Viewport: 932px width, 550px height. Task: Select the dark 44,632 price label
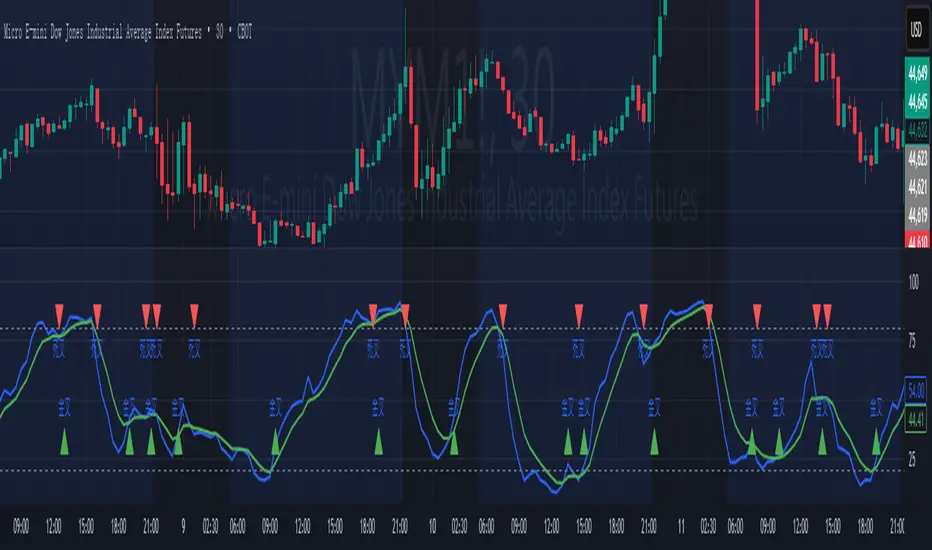[x=918, y=130]
